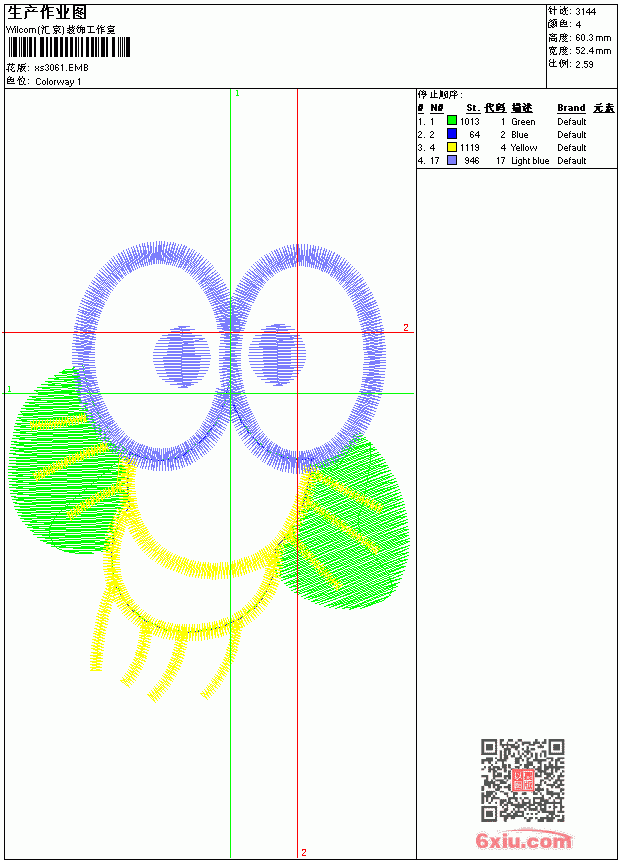Select the Yellow row description

tap(524, 148)
